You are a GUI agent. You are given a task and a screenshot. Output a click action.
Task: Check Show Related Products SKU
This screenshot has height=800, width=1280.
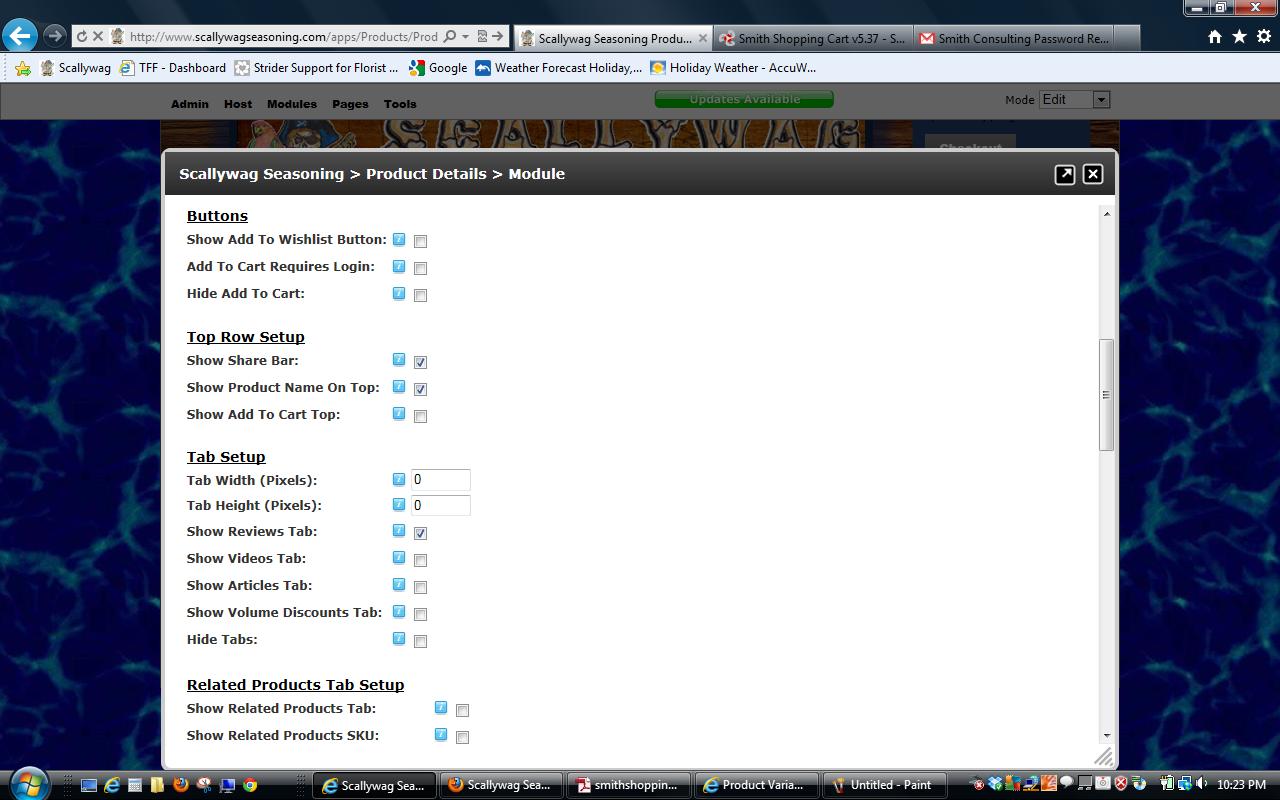462,737
